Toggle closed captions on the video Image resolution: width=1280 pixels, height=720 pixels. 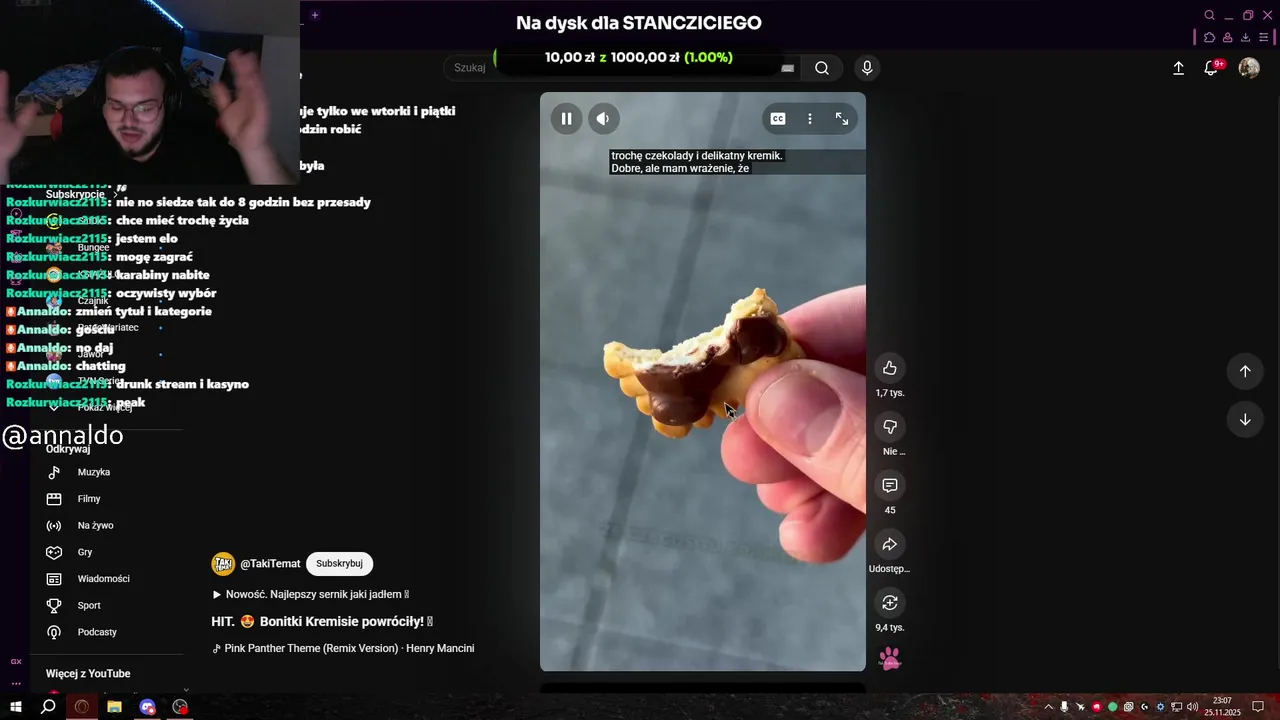tap(778, 118)
